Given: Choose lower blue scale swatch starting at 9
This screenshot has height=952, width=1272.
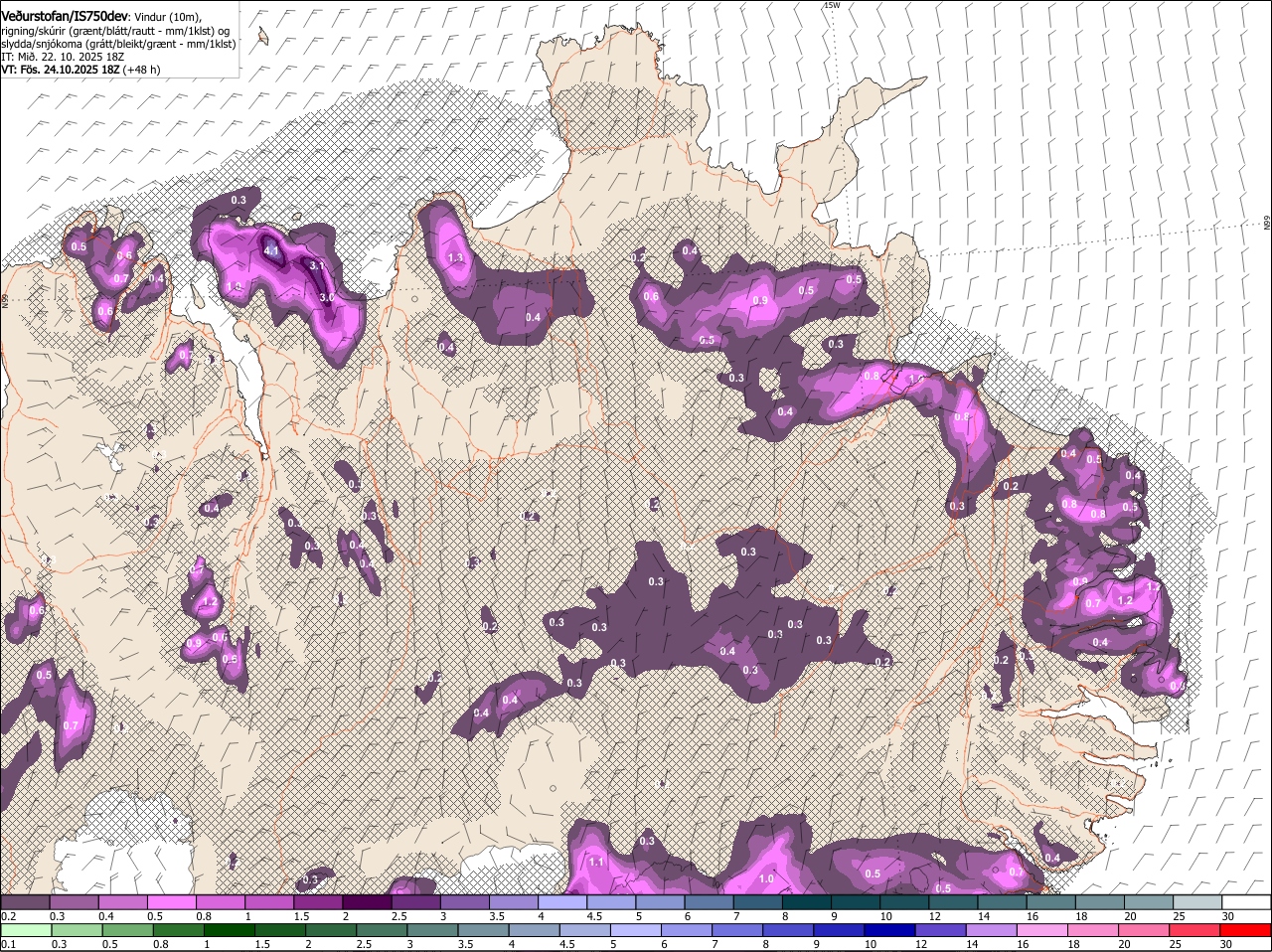Looking at the screenshot, I should point(839,930).
